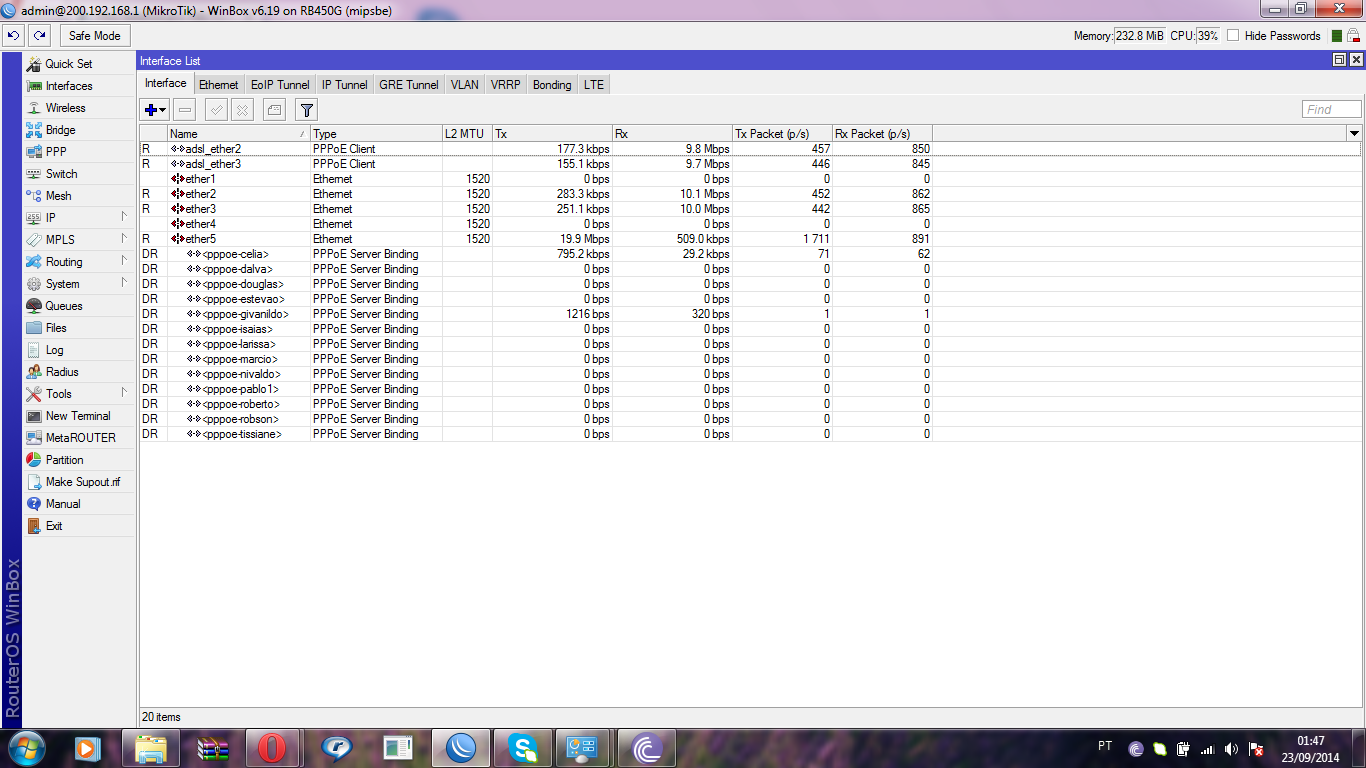Select the Bonding tab
This screenshot has height=768, width=1366.
point(552,85)
